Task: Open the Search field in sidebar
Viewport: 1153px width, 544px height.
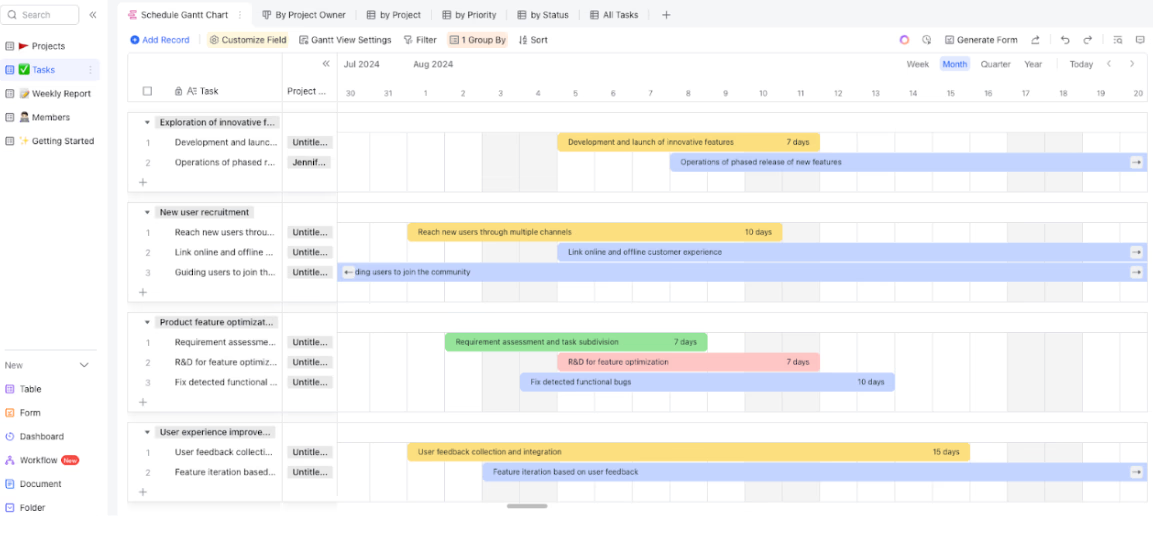Action: [x=41, y=15]
